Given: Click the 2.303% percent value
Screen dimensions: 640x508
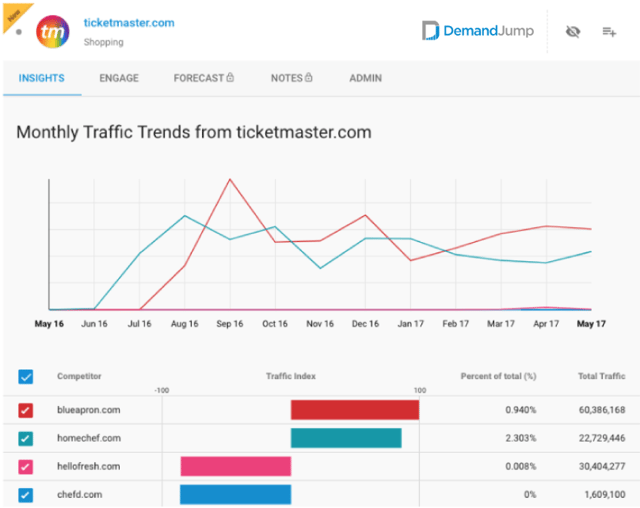Looking at the screenshot, I should coord(521,438).
